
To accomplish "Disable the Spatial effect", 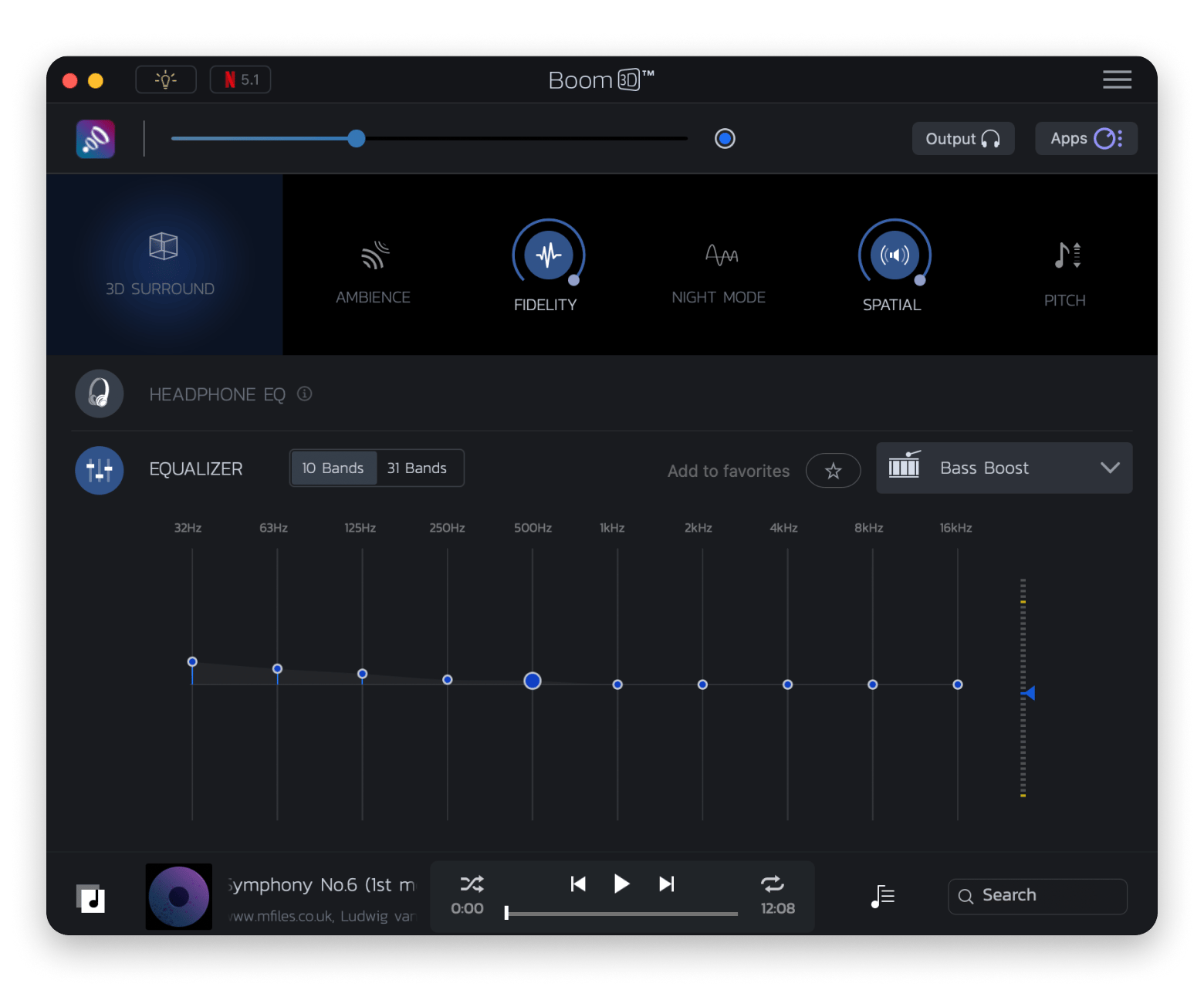I will coord(895,255).
